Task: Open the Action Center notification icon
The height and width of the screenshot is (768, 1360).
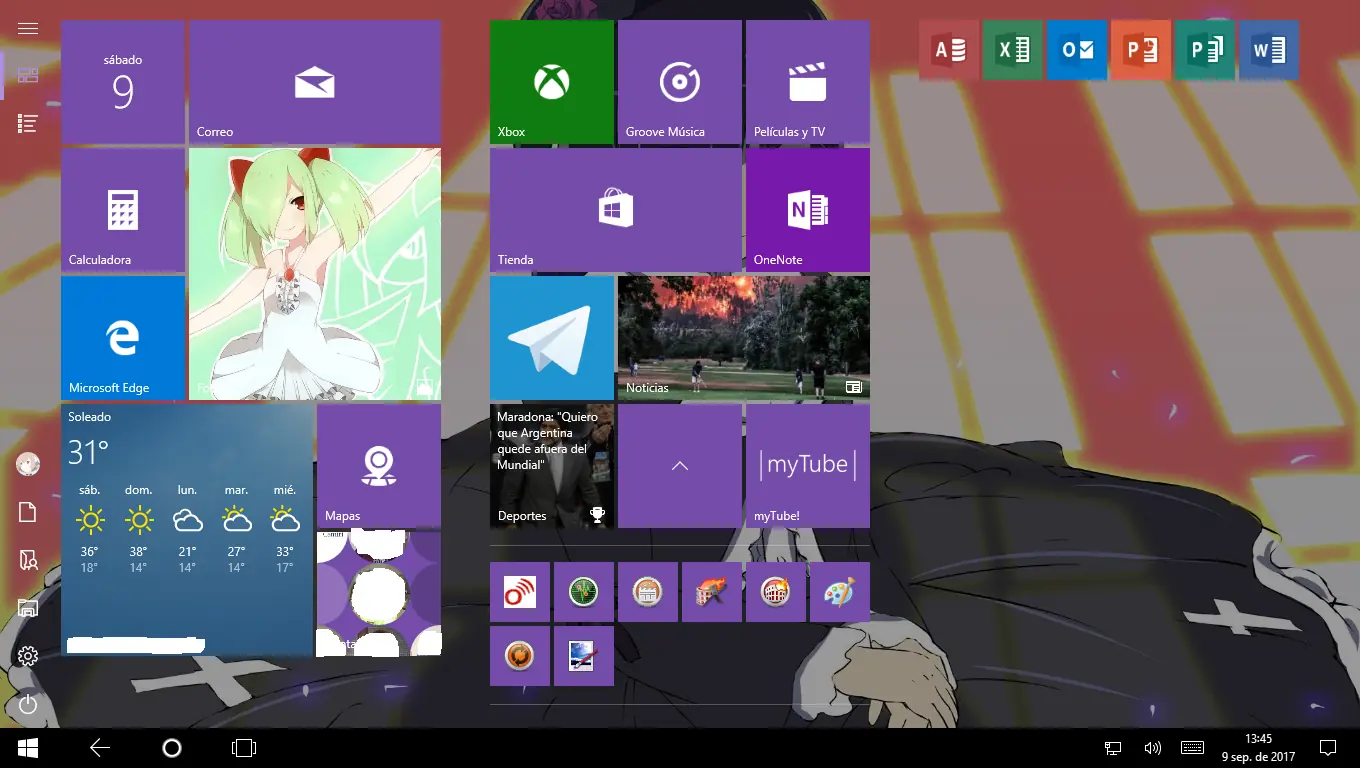Action: (x=1328, y=748)
